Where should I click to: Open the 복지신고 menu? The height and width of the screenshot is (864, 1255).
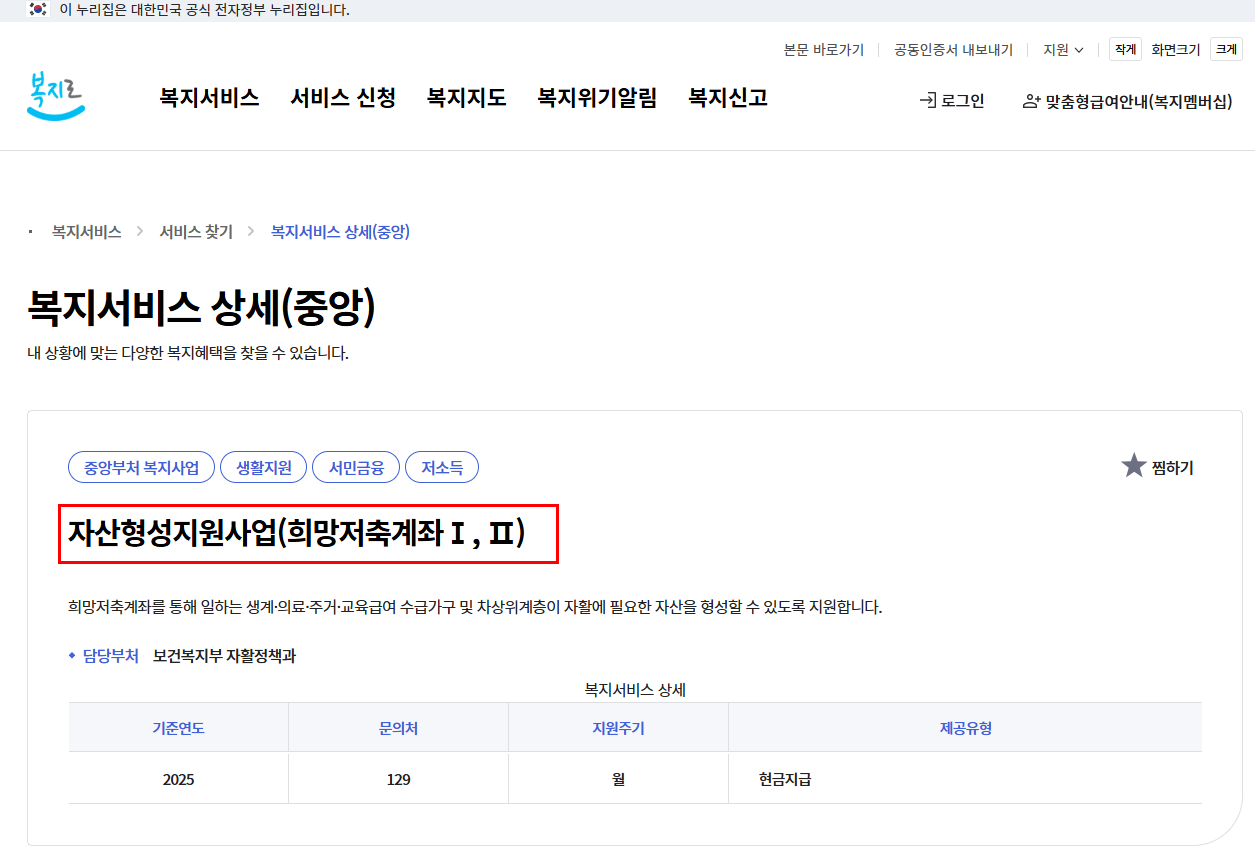[x=725, y=97]
